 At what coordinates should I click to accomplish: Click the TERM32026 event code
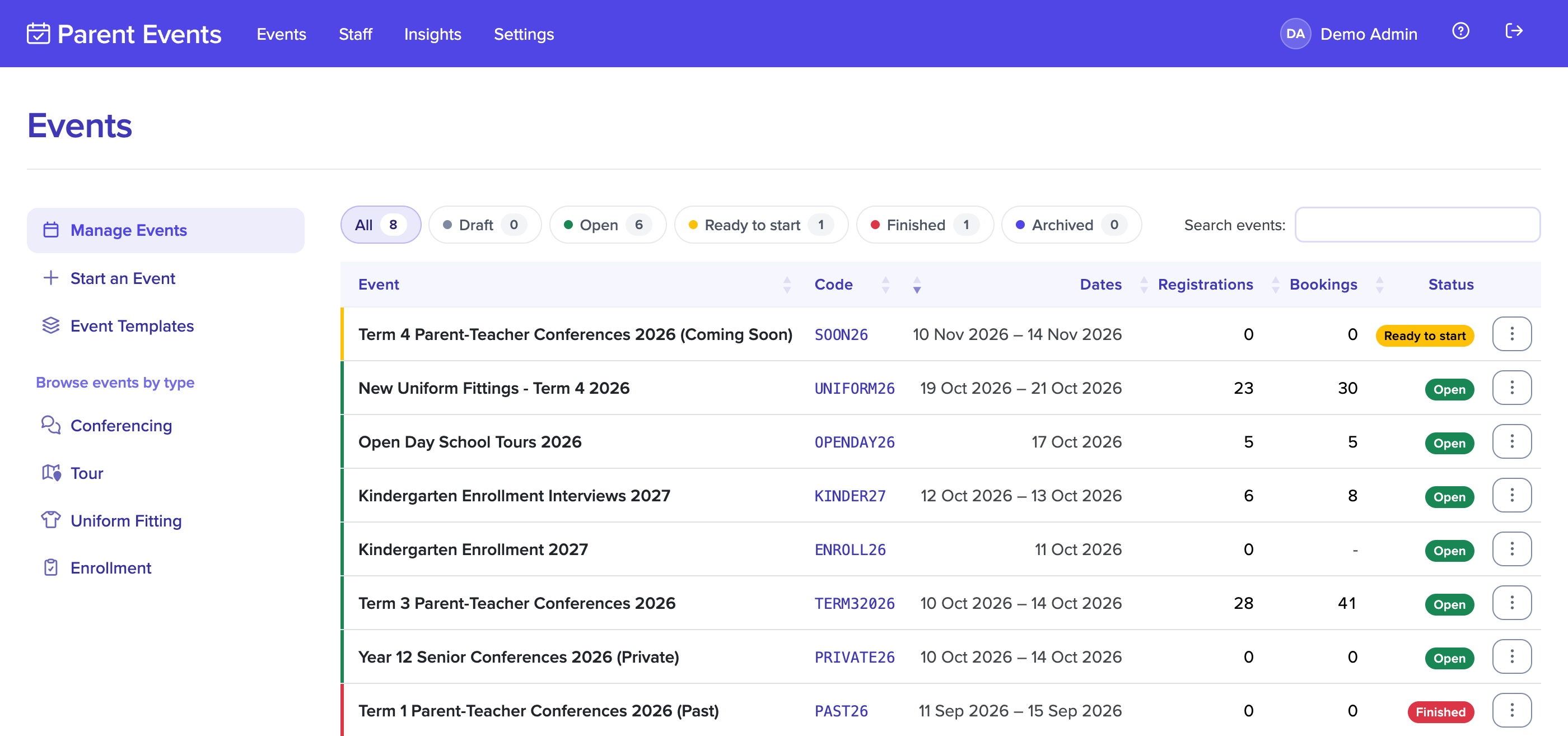tap(854, 603)
